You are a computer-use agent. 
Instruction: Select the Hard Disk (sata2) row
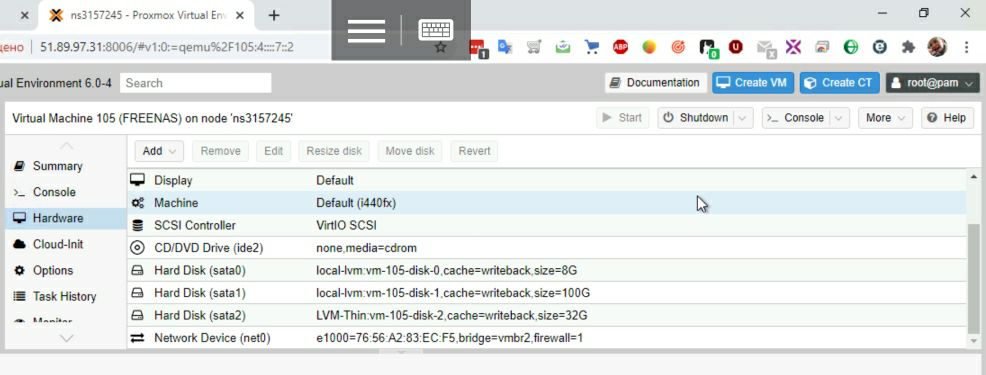(546, 315)
